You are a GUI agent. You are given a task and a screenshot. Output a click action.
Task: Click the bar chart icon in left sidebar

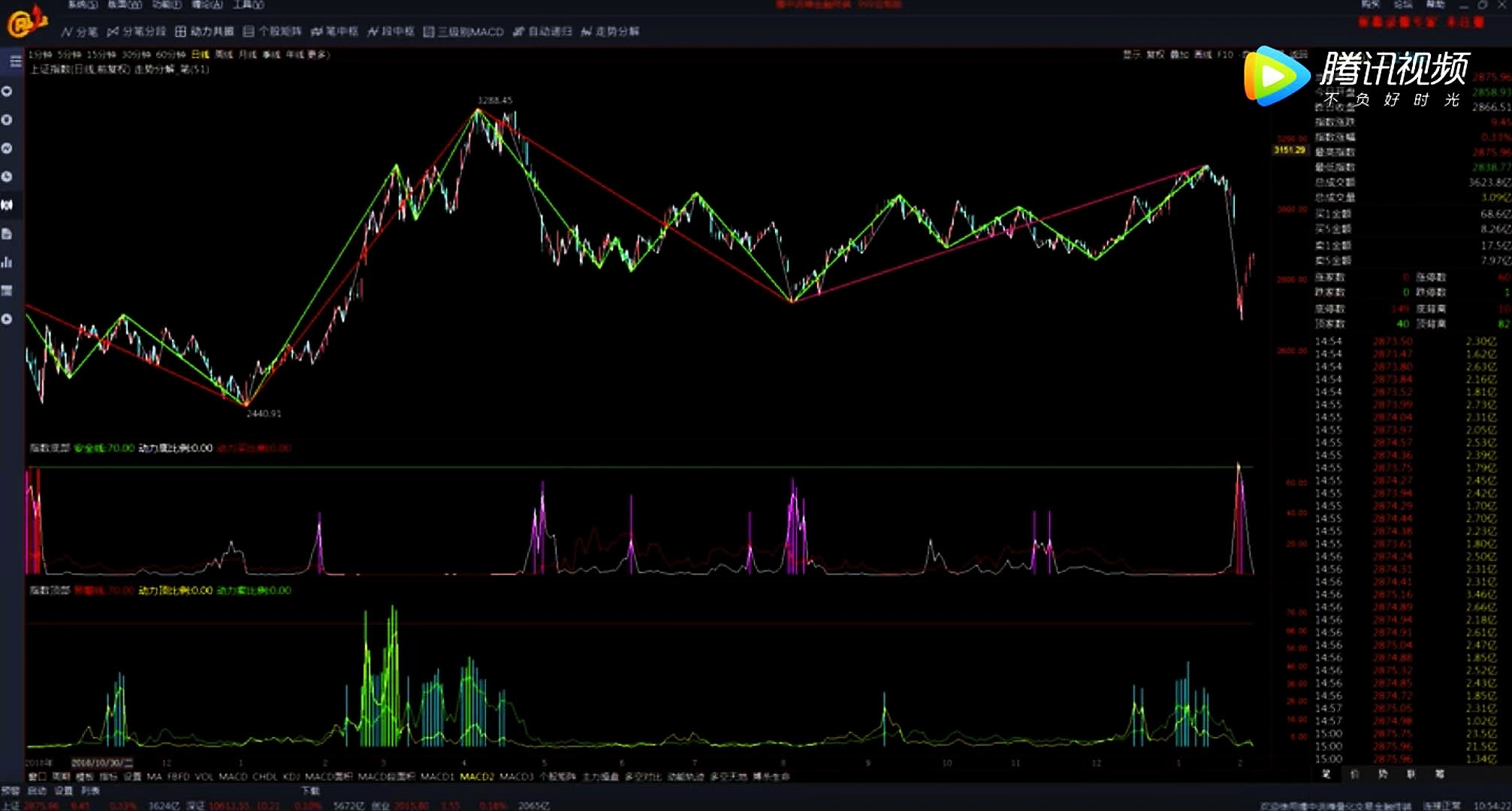coord(8,262)
